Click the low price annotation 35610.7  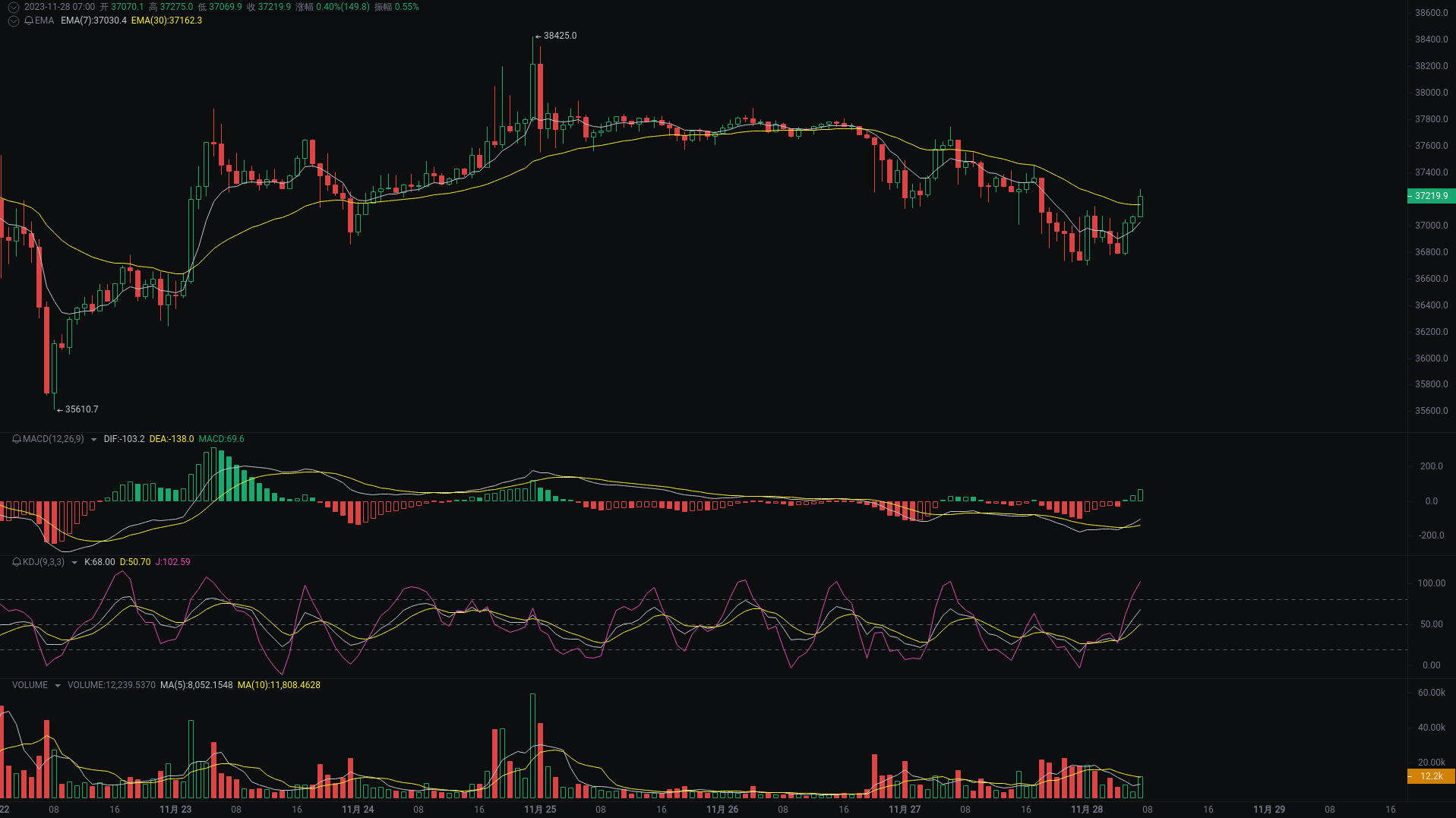click(81, 409)
